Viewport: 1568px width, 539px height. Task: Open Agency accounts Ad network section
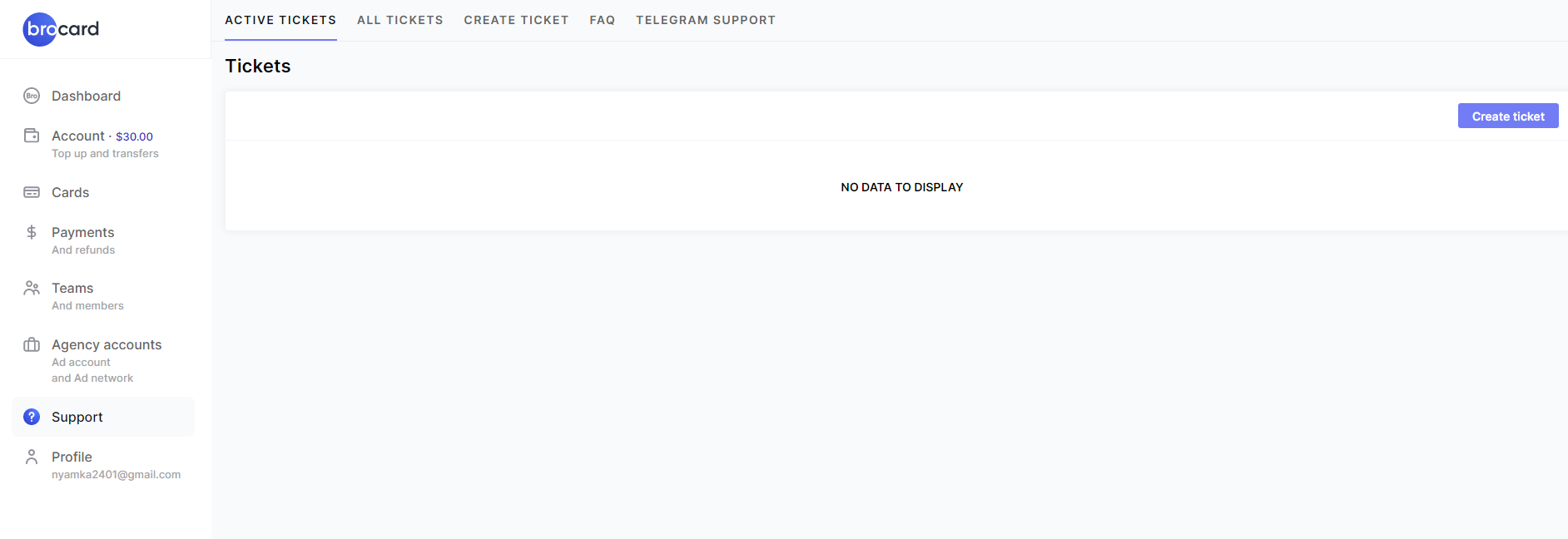click(92, 378)
